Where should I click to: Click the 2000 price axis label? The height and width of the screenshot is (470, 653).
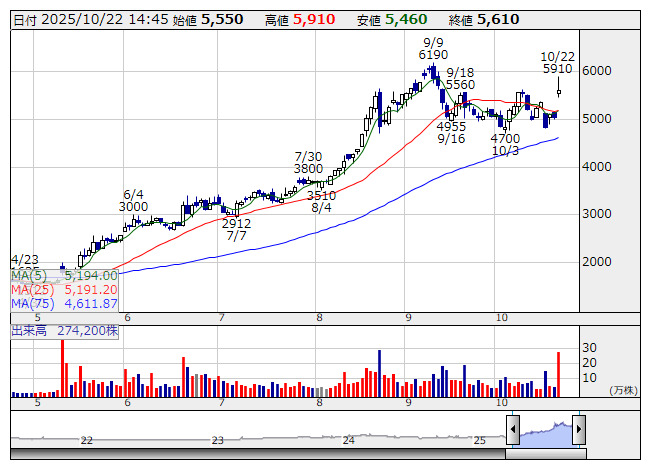[x=596, y=262]
